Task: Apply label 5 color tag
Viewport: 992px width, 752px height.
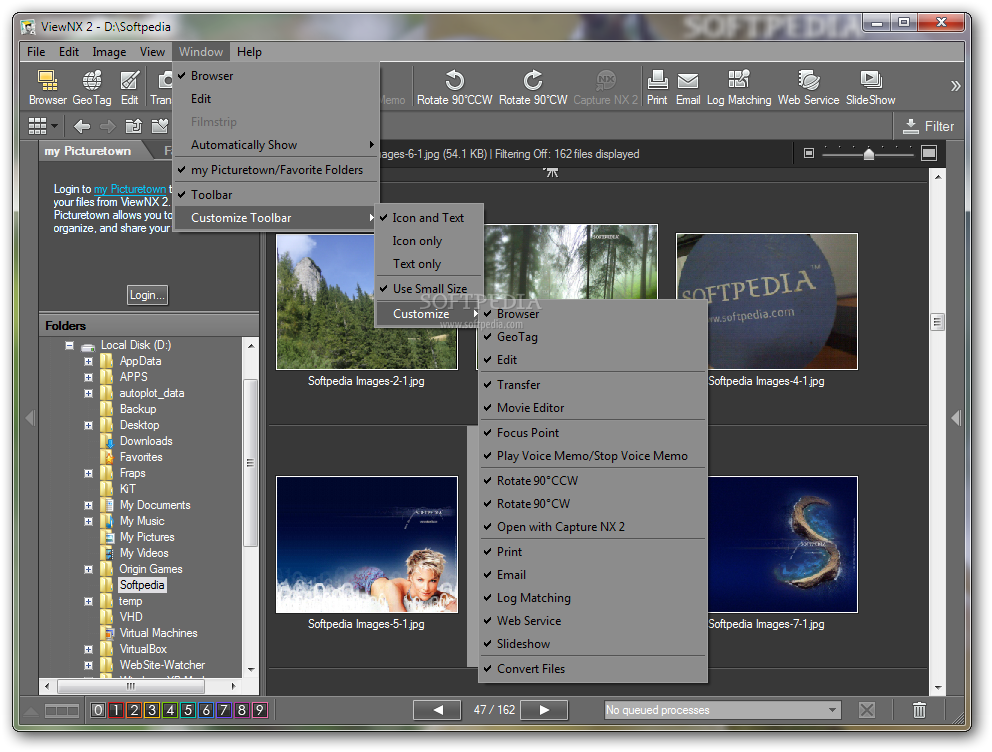Action: tap(188, 710)
